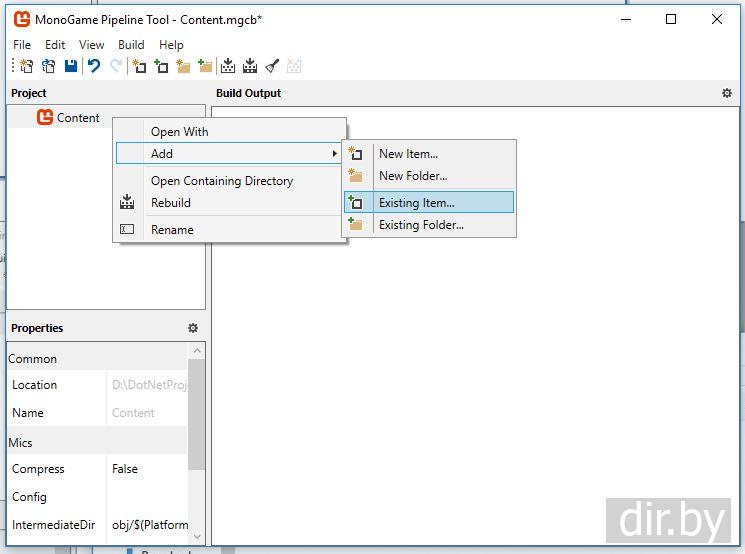Open the Properties panel gear menu

(193, 328)
